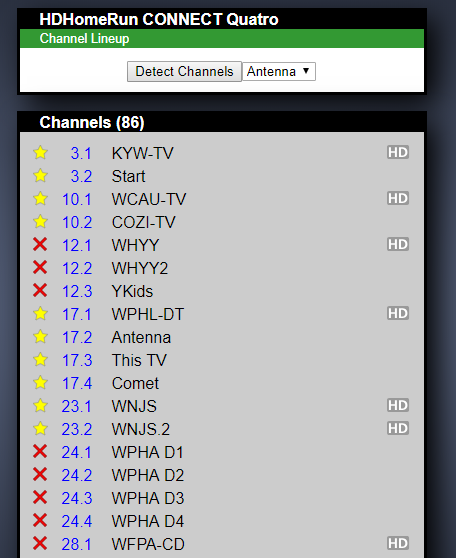Open the Antenna source dropdown
Viewport: 456px width, 558px height.
[x=279, y=72]
